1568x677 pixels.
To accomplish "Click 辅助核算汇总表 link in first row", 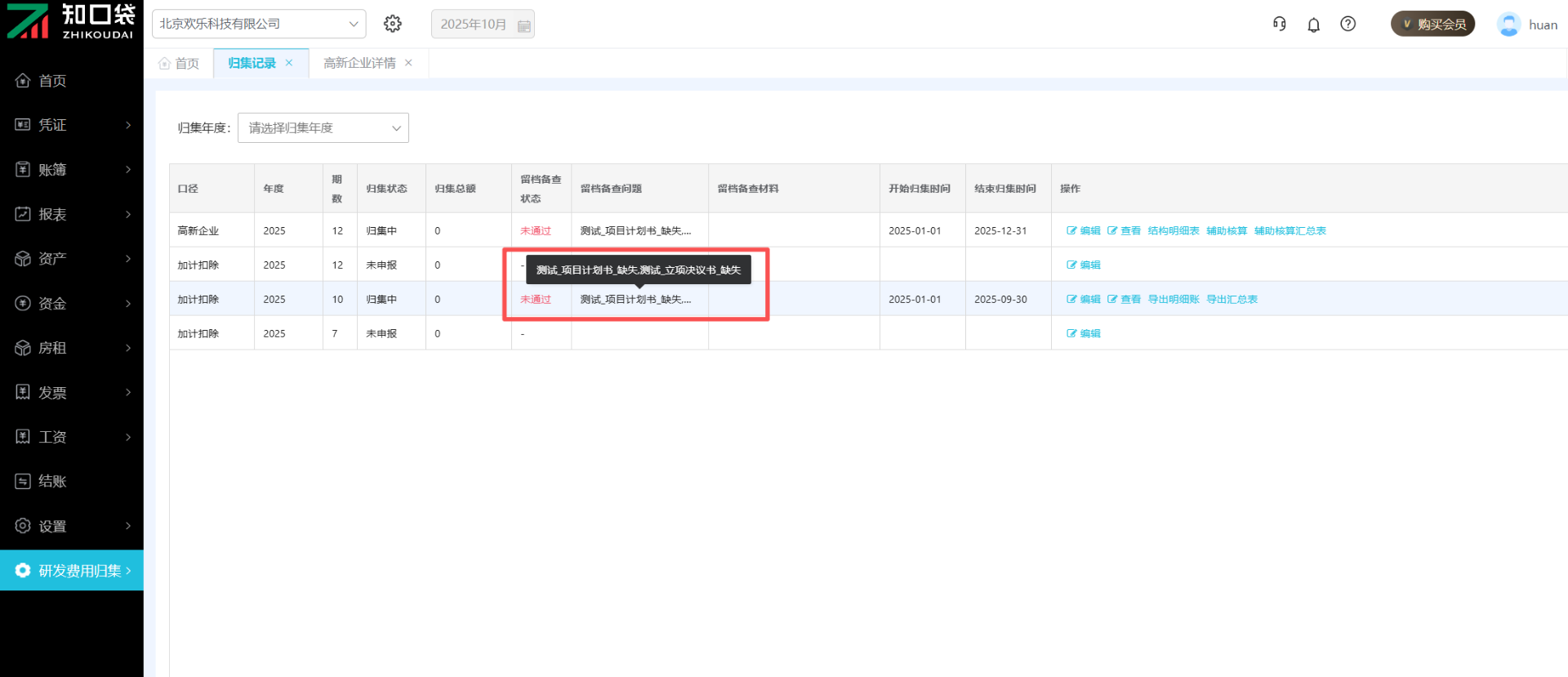I will coord(1290,231).
